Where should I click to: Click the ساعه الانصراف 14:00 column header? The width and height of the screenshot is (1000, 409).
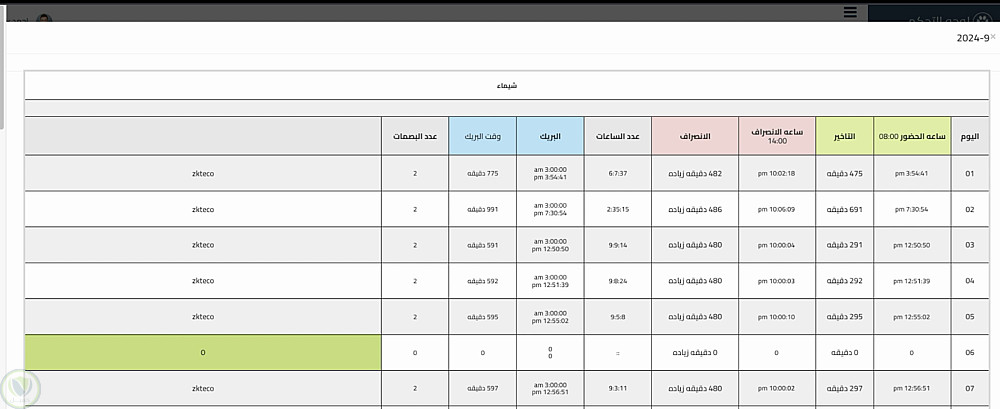(777, 136)
